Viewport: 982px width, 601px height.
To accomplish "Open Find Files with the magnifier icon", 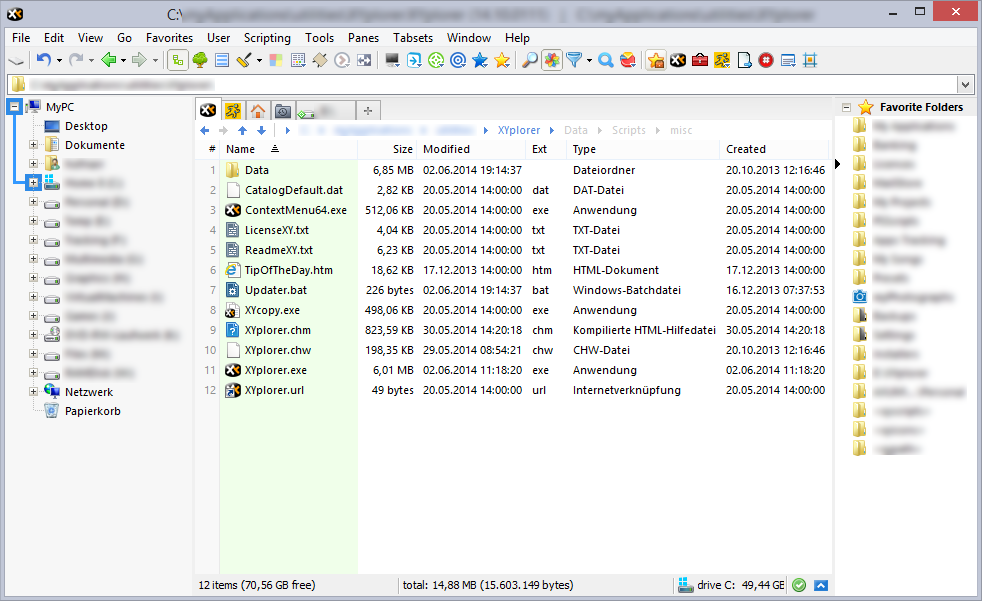I will coord(530,60).
